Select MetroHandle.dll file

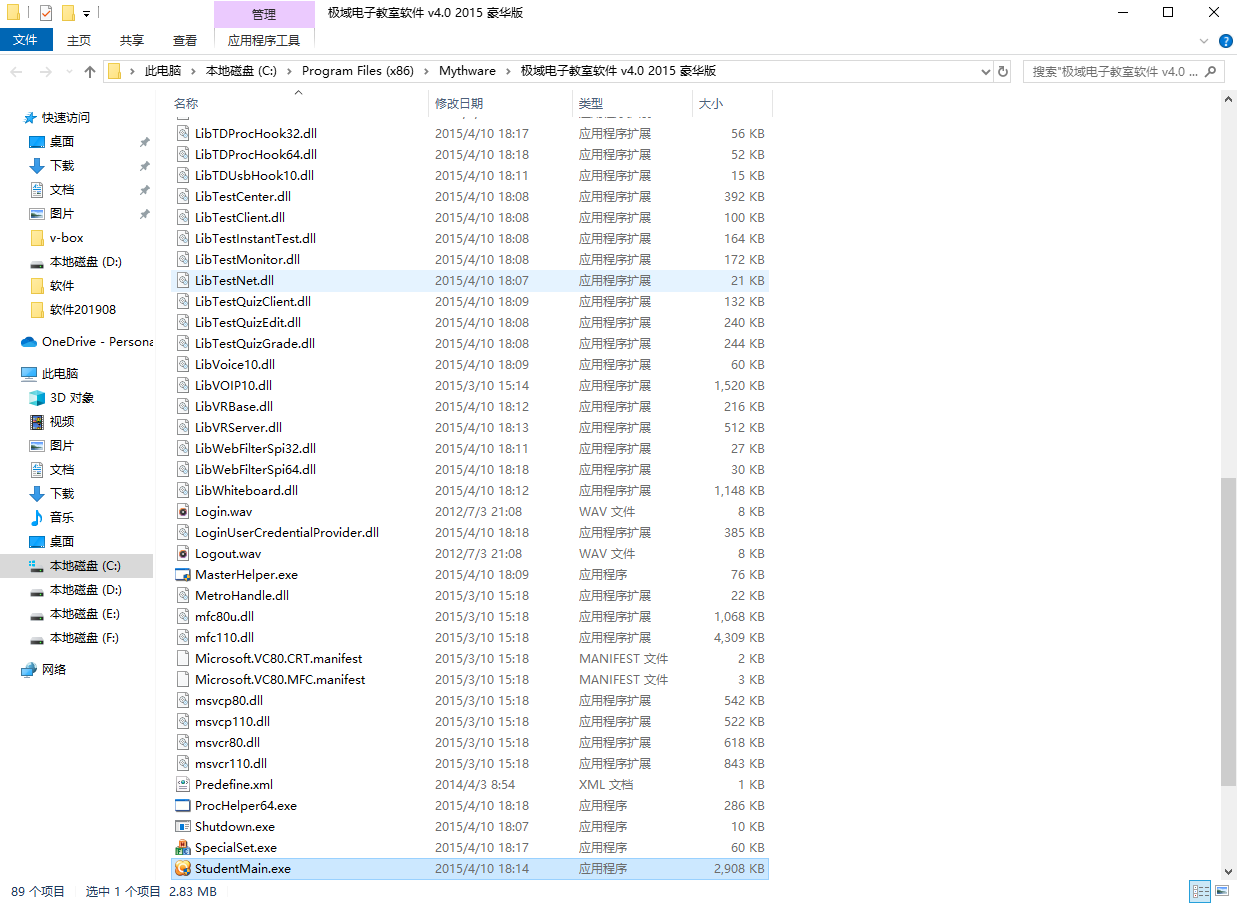[242, 596]
